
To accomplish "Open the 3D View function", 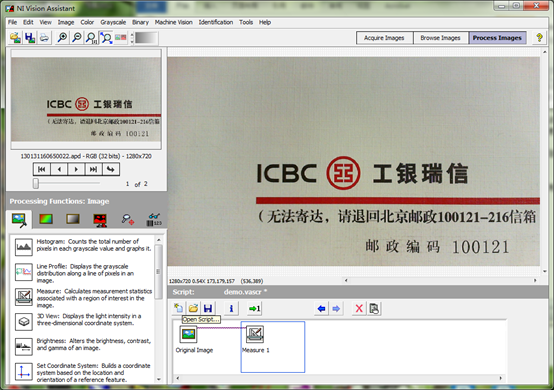I will tap(83, 320).
